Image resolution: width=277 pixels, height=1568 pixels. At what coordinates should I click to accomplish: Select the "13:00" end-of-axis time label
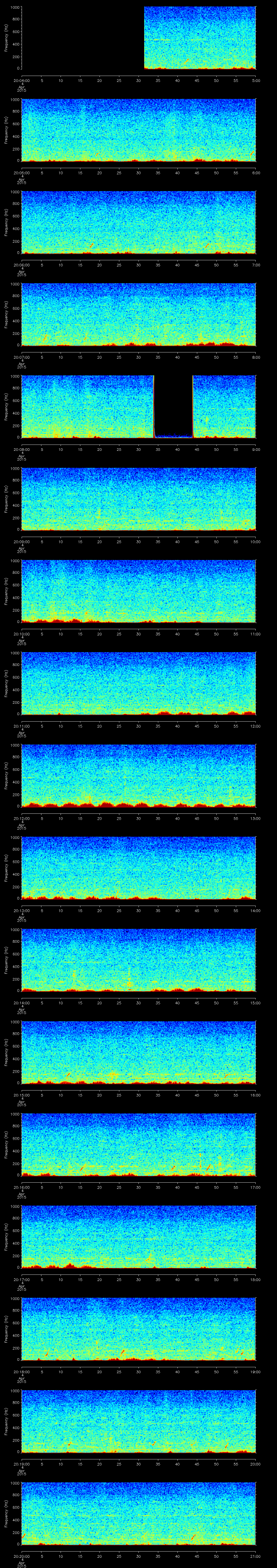256,818
